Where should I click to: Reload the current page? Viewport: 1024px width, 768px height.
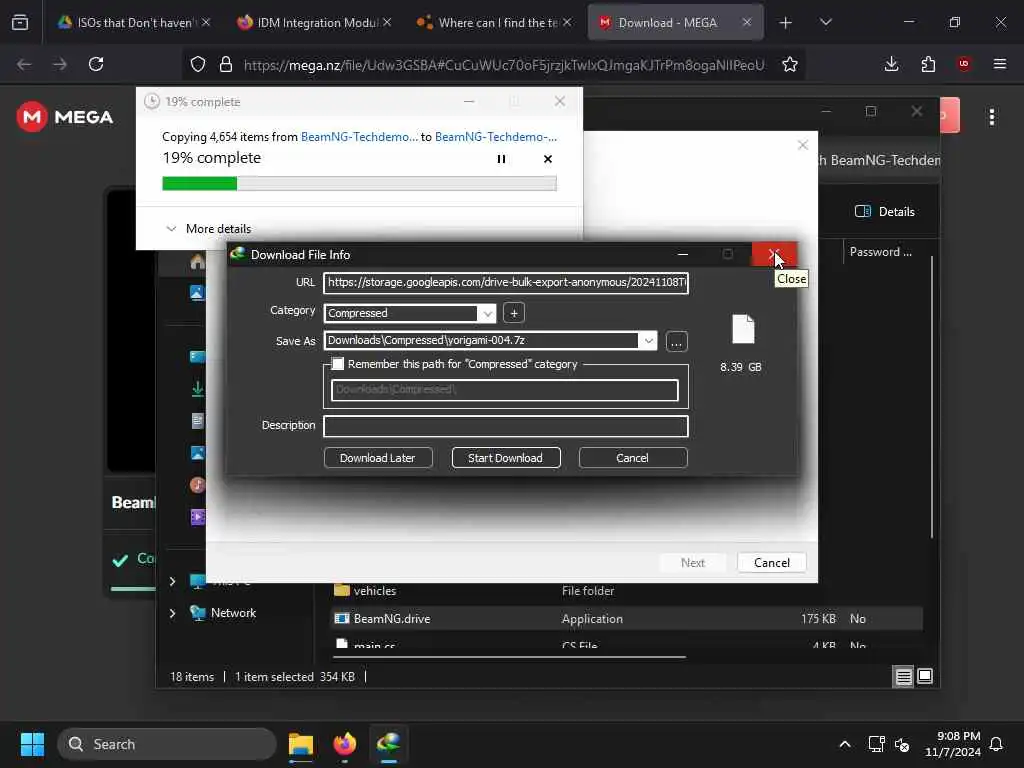pos(96,64)
